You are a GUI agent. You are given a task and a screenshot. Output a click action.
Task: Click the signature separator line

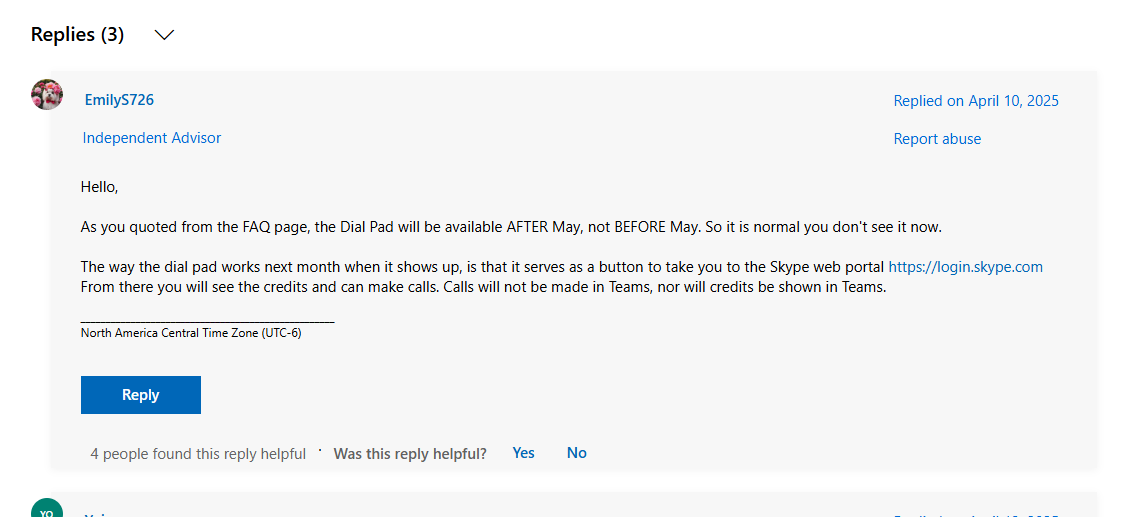(x=207, y=320)
